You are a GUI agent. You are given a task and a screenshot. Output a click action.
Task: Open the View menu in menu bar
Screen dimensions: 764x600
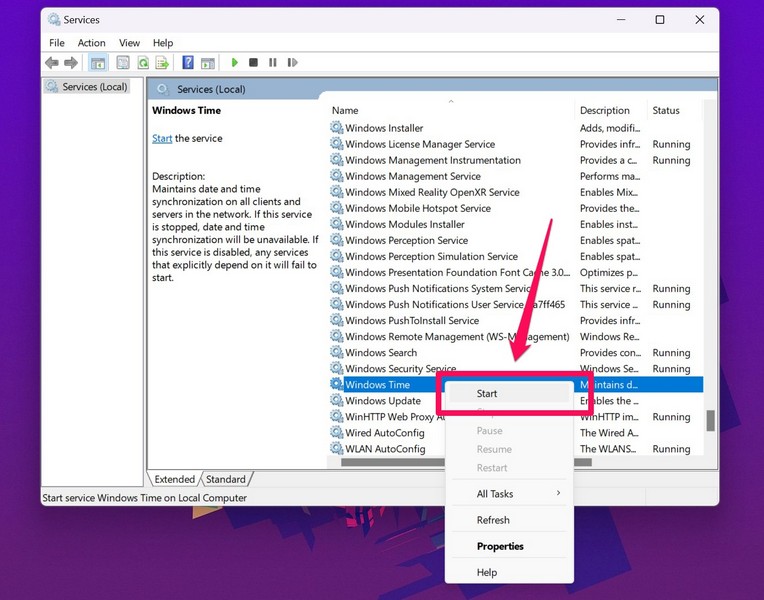[x=129, y=43]
